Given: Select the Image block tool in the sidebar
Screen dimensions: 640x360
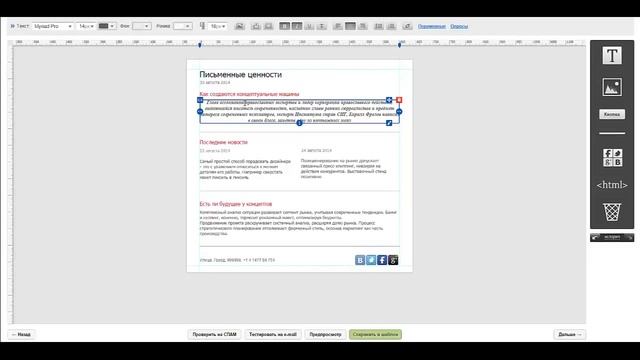Looking at the screenshot, I should (612, 87).
